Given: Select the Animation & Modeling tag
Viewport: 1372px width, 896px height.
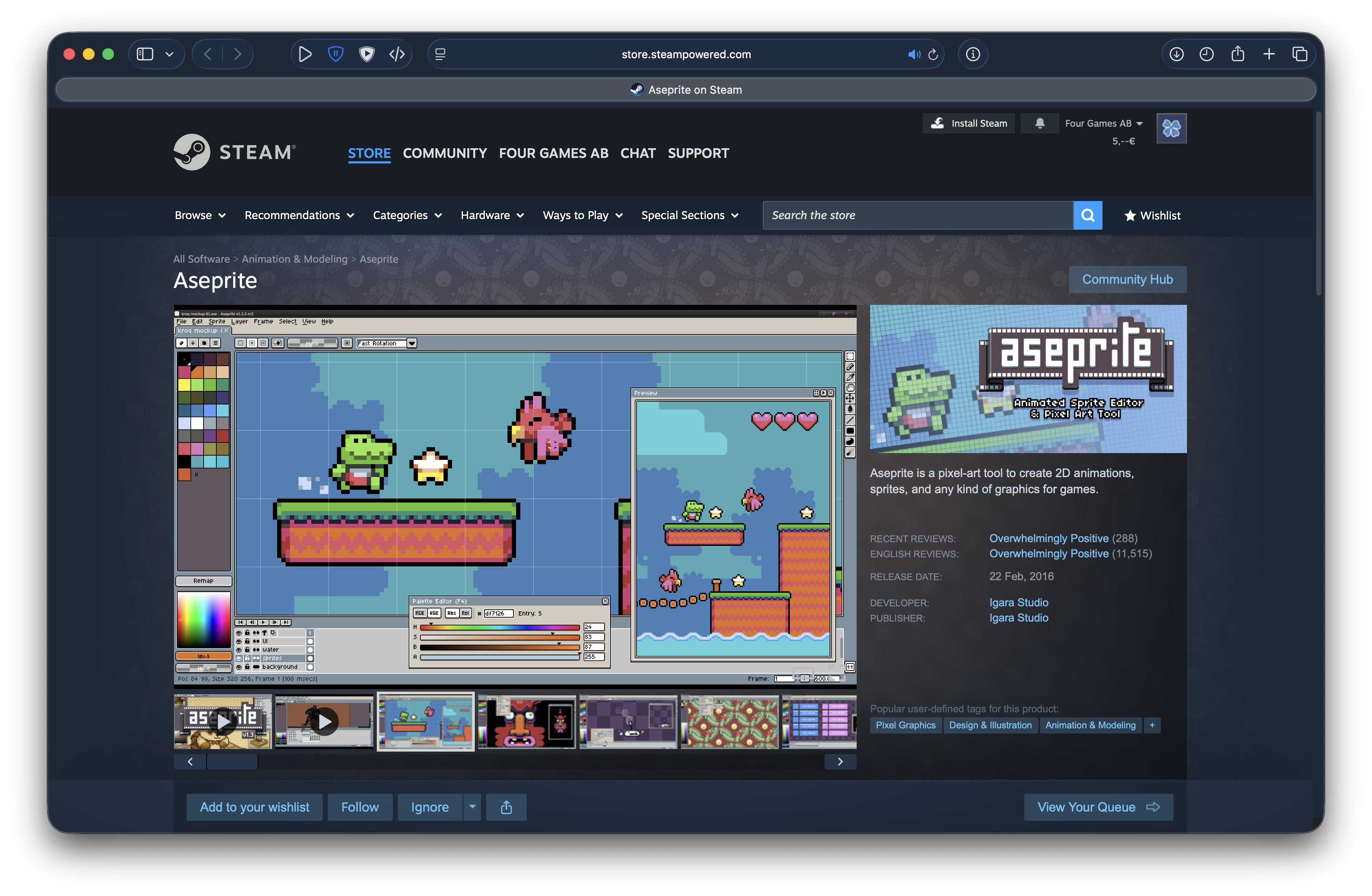Looking at the screenshot, I should [x=1090, y=725].
